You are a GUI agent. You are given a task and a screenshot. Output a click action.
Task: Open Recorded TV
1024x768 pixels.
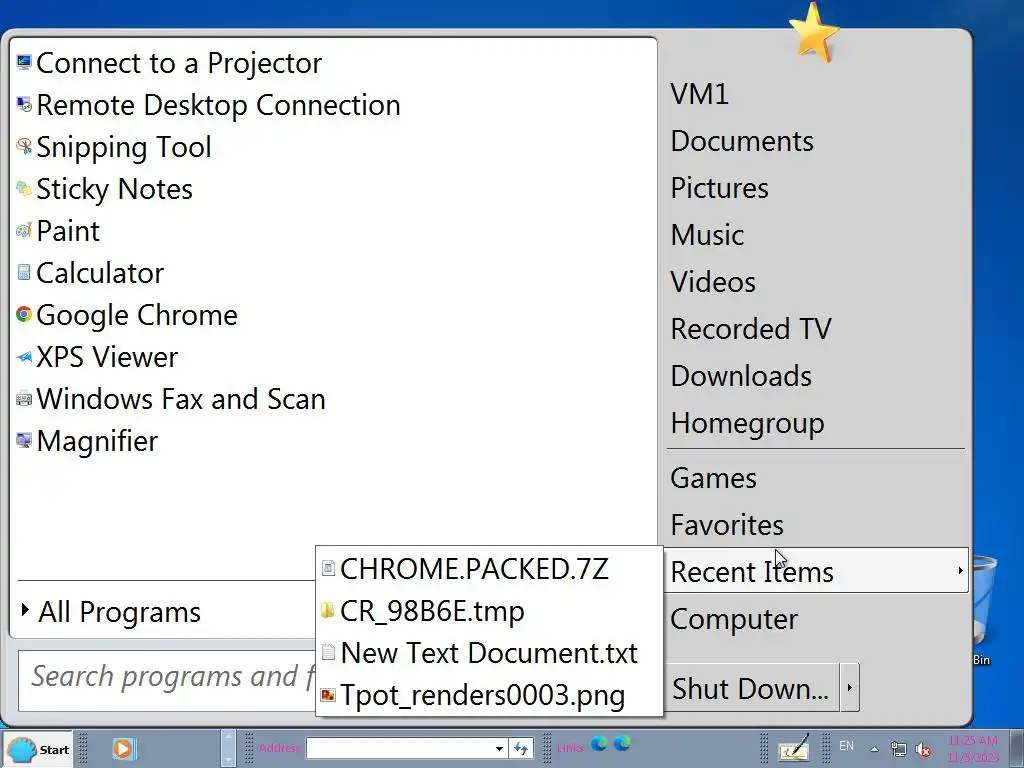(x=750, y=329)
